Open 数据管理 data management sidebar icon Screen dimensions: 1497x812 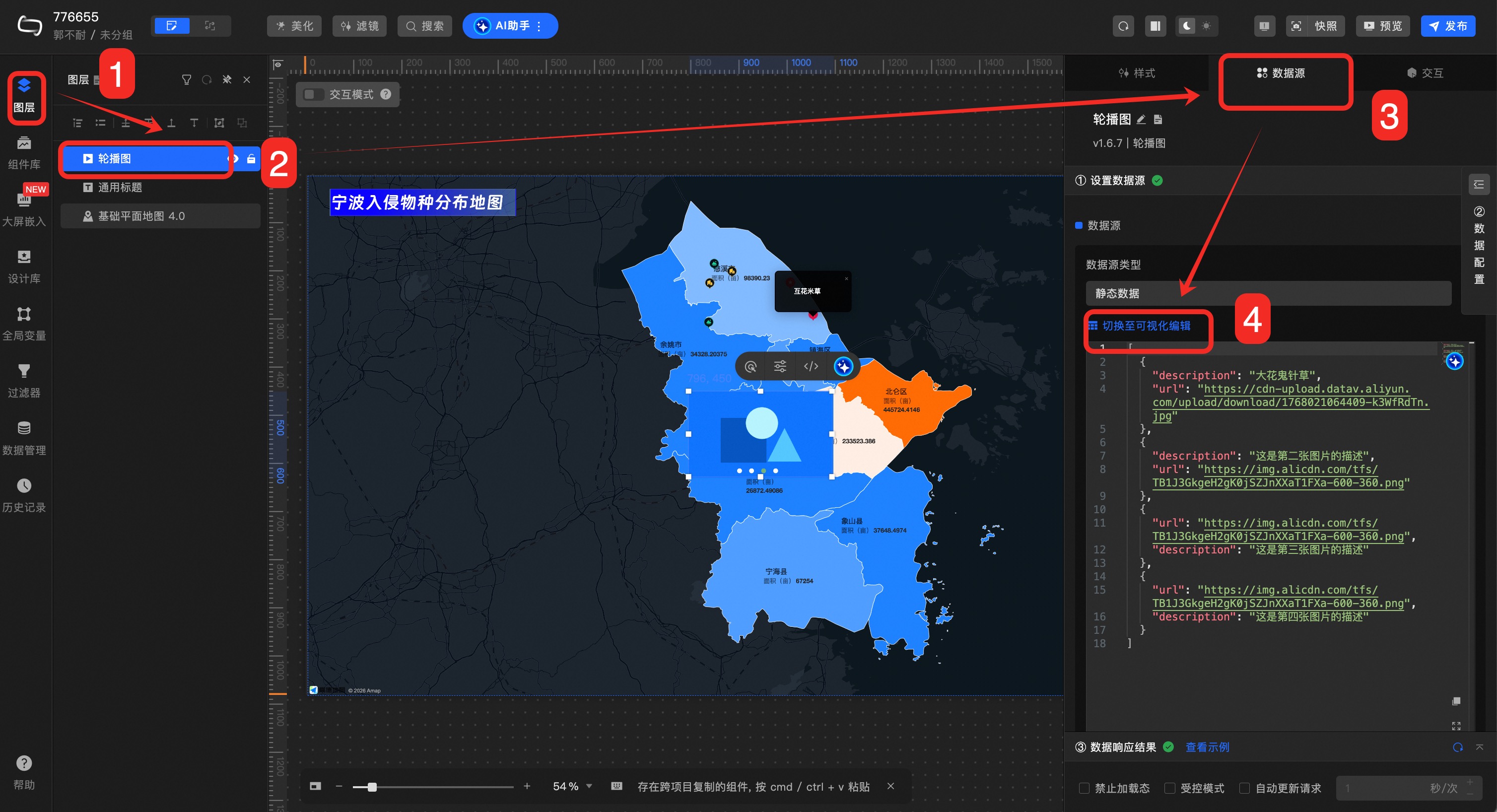click(24, 438)
